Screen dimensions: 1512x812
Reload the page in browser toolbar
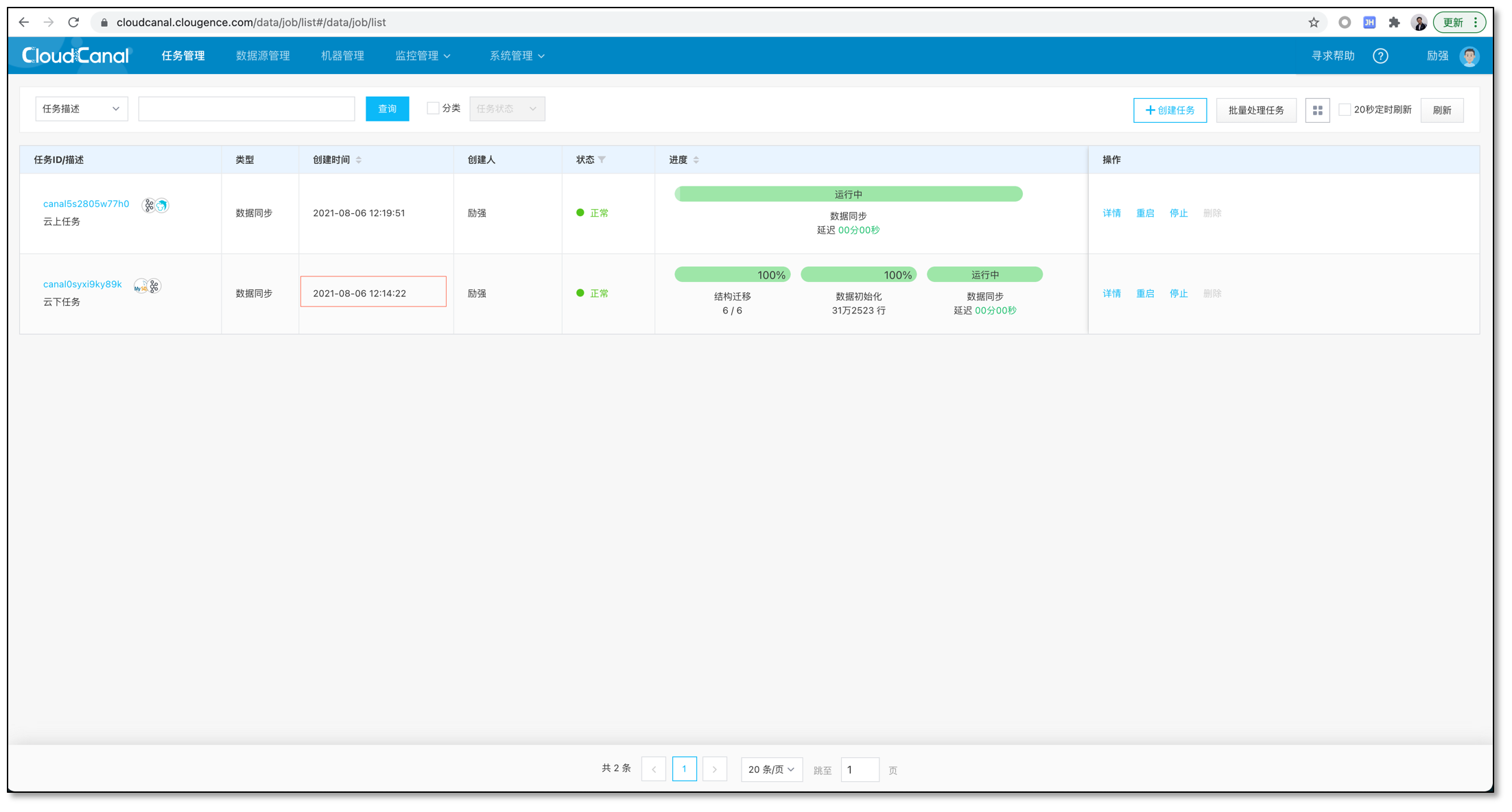(73, 23)
